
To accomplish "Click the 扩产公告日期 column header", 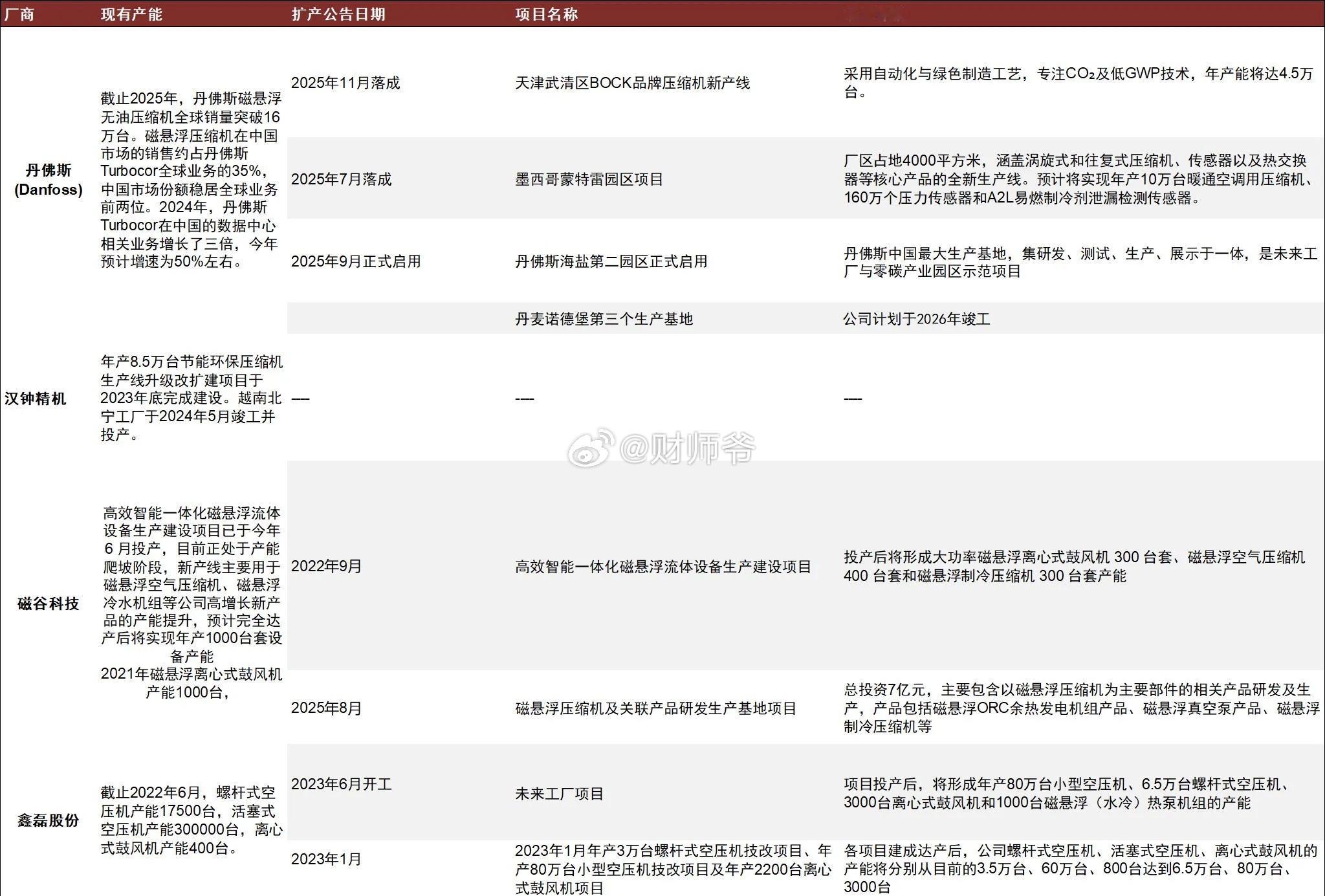I will point(338,14).
